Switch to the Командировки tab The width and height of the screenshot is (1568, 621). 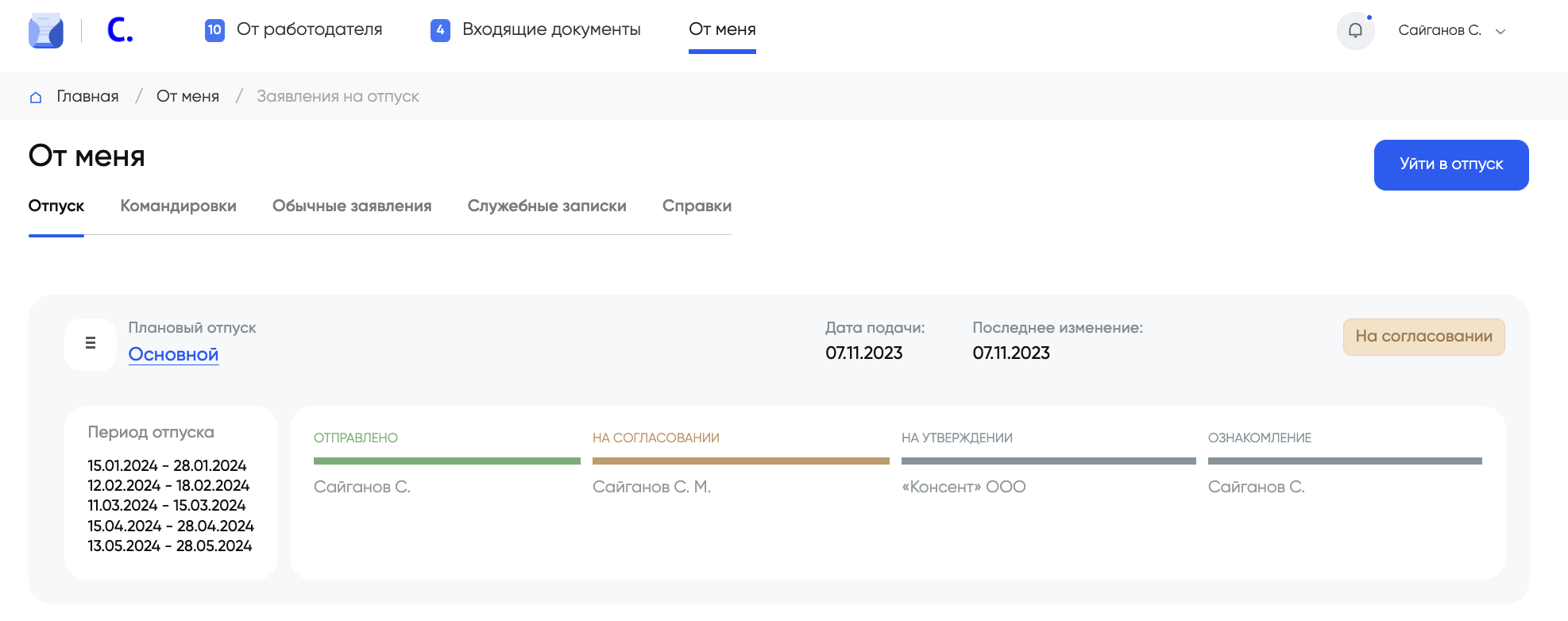pyautogui.click(x=178, y=206)
